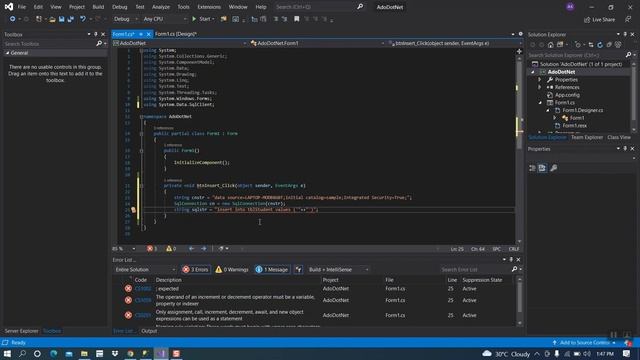The image size is (640, 360).
Task: Expand the Properties node in Solution Explorer
Action: (540, 80)
